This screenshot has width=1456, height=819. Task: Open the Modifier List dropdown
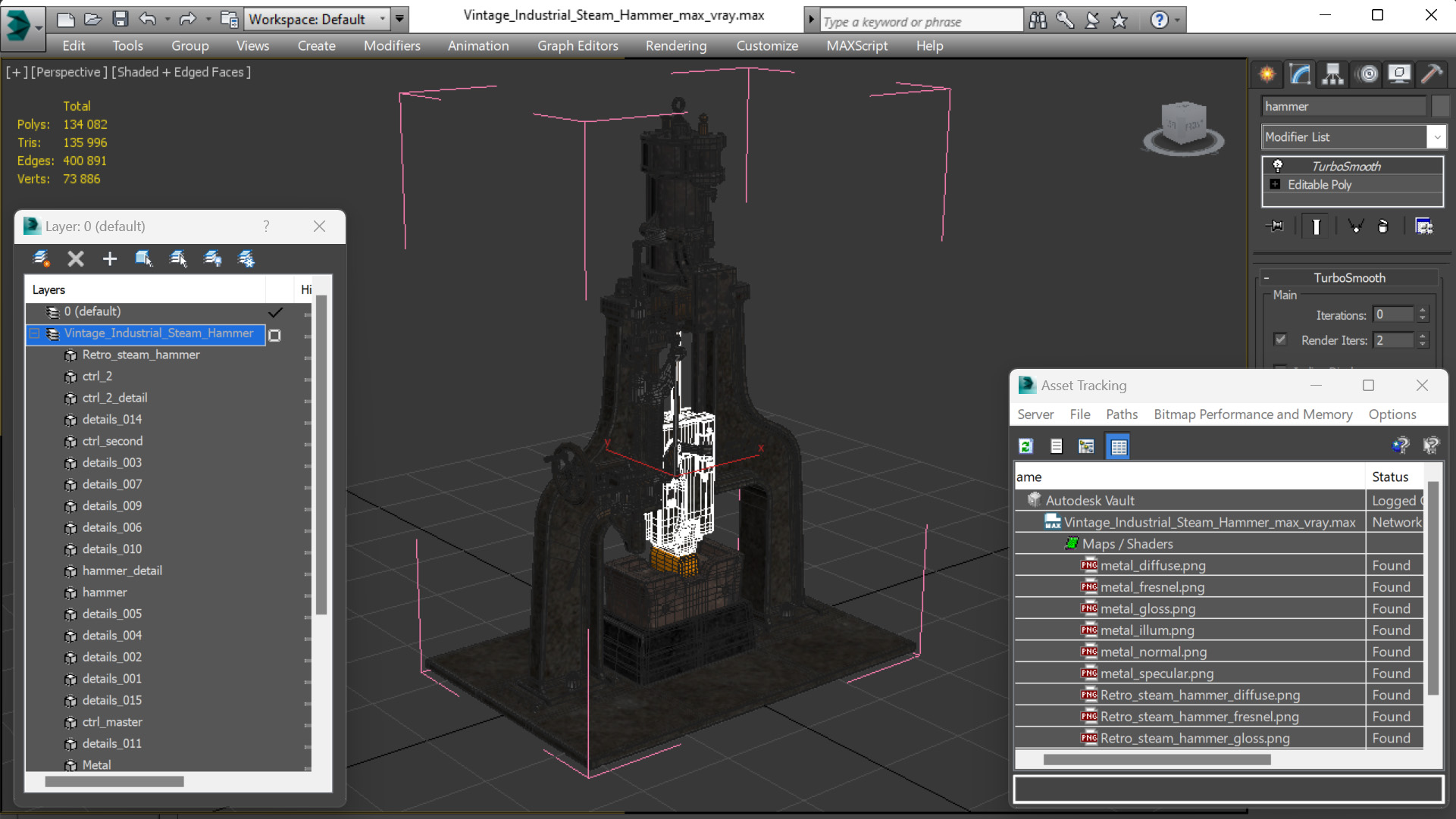pos(1436,137)
